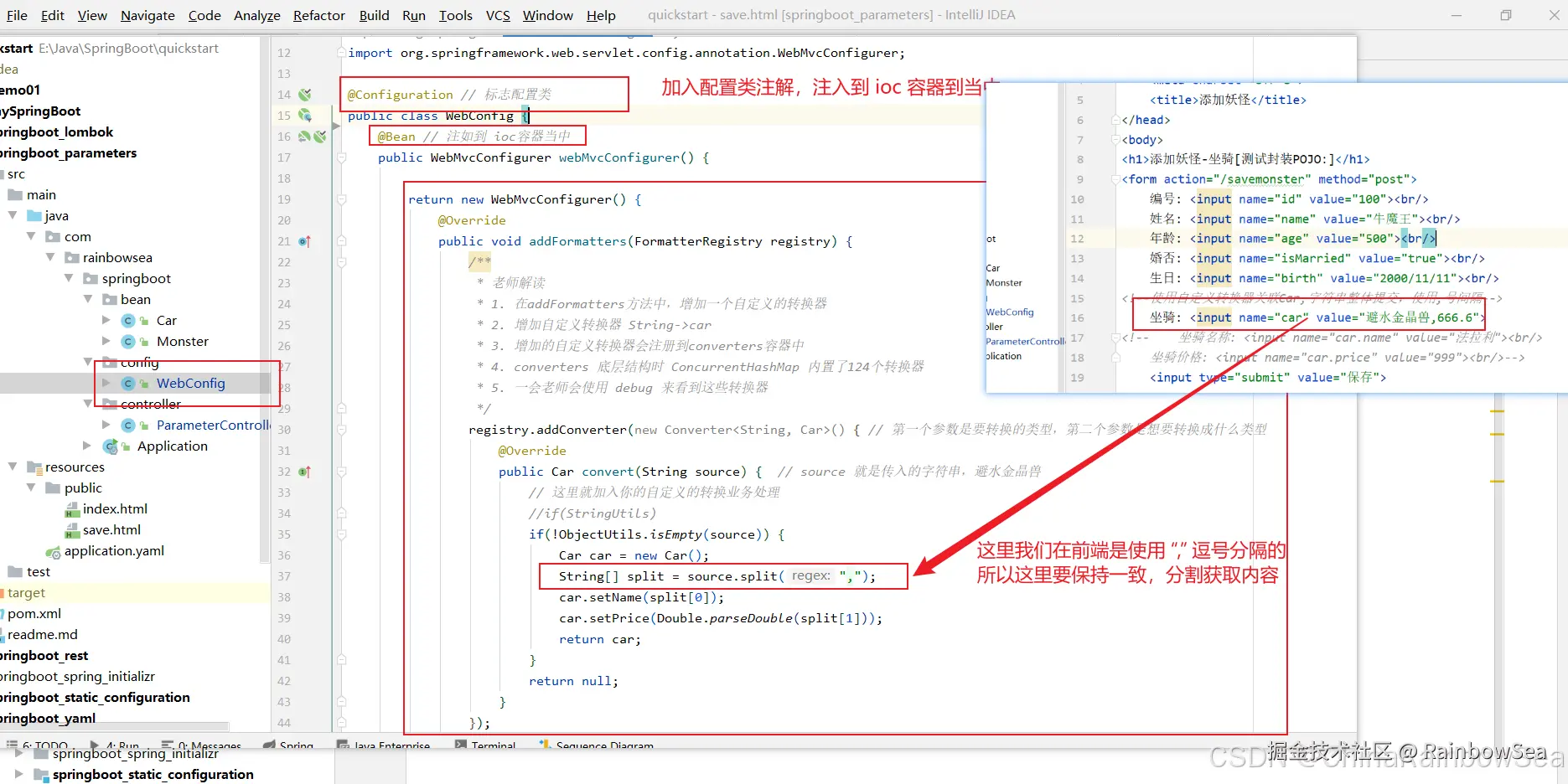Open the Analyze menu

tap(257, 15)
